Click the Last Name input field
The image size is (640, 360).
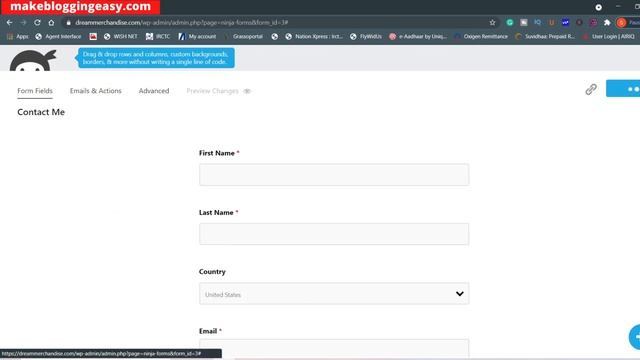coord(334,234)
